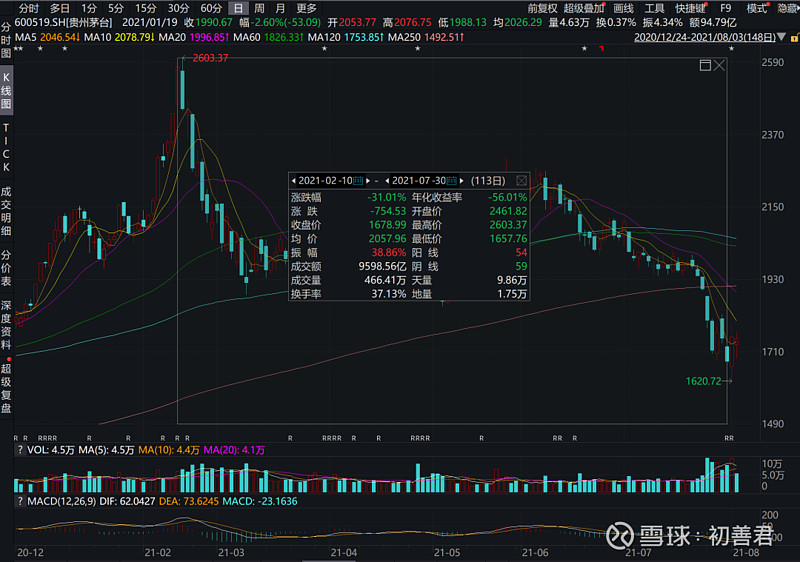Open the 更多 more periods menu
800x562 pixels.
click(307, 8)
